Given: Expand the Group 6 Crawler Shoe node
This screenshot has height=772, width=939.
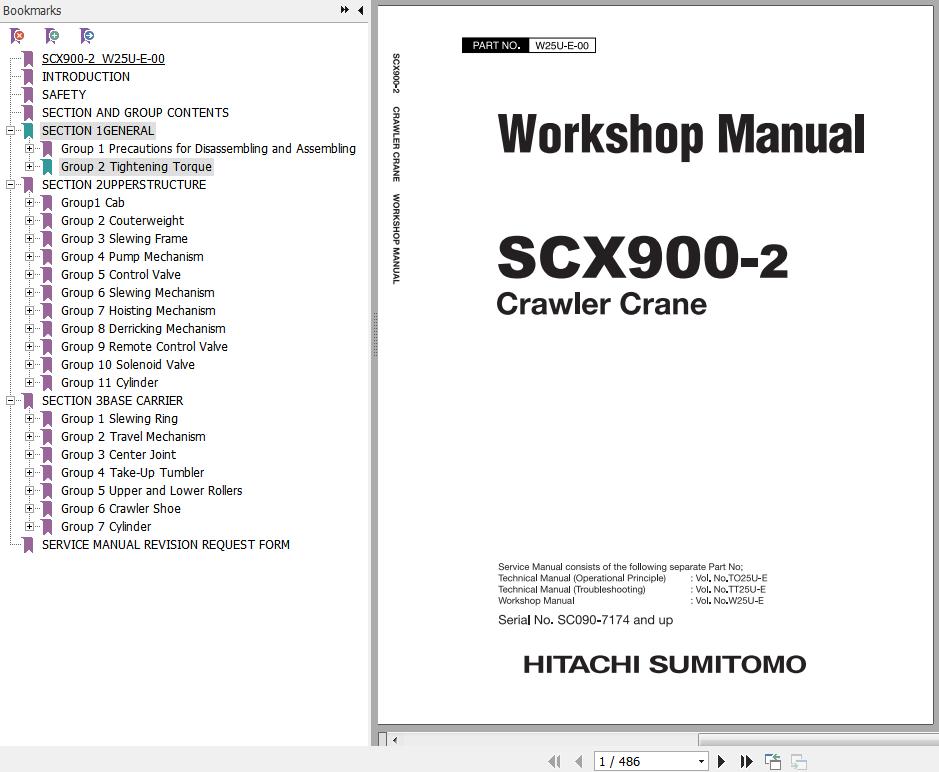Looking at the screenshot, I should (29, 508).
